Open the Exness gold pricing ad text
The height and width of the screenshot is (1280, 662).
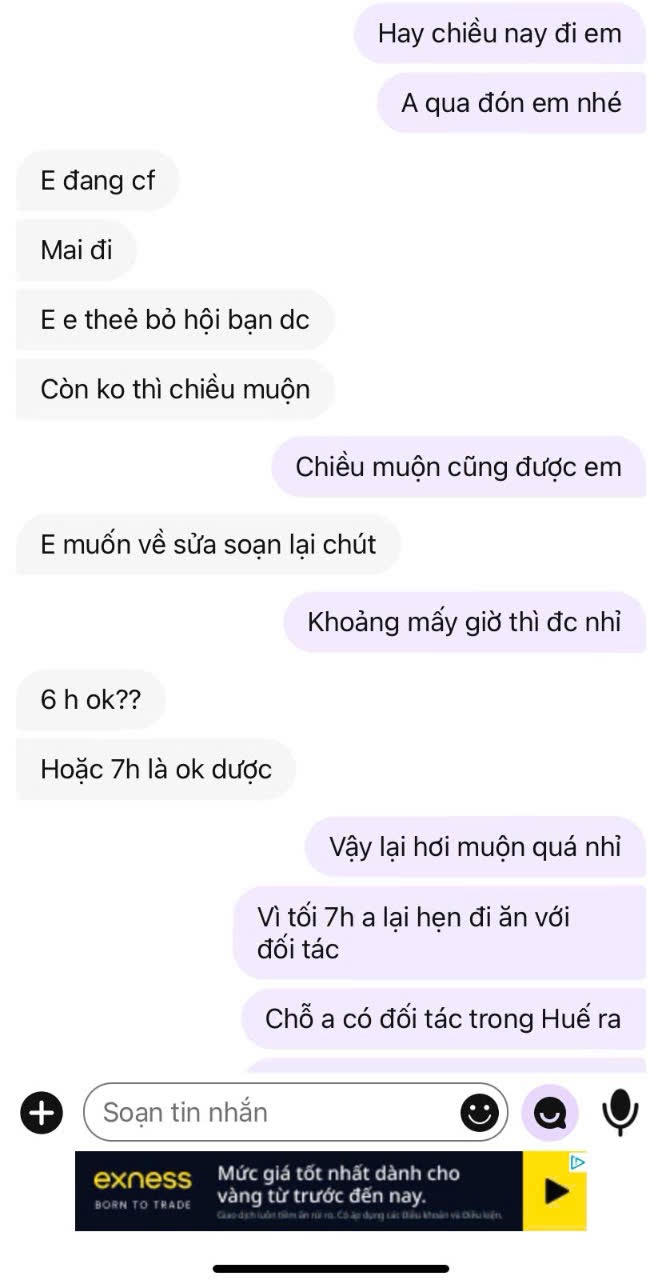340,1184
